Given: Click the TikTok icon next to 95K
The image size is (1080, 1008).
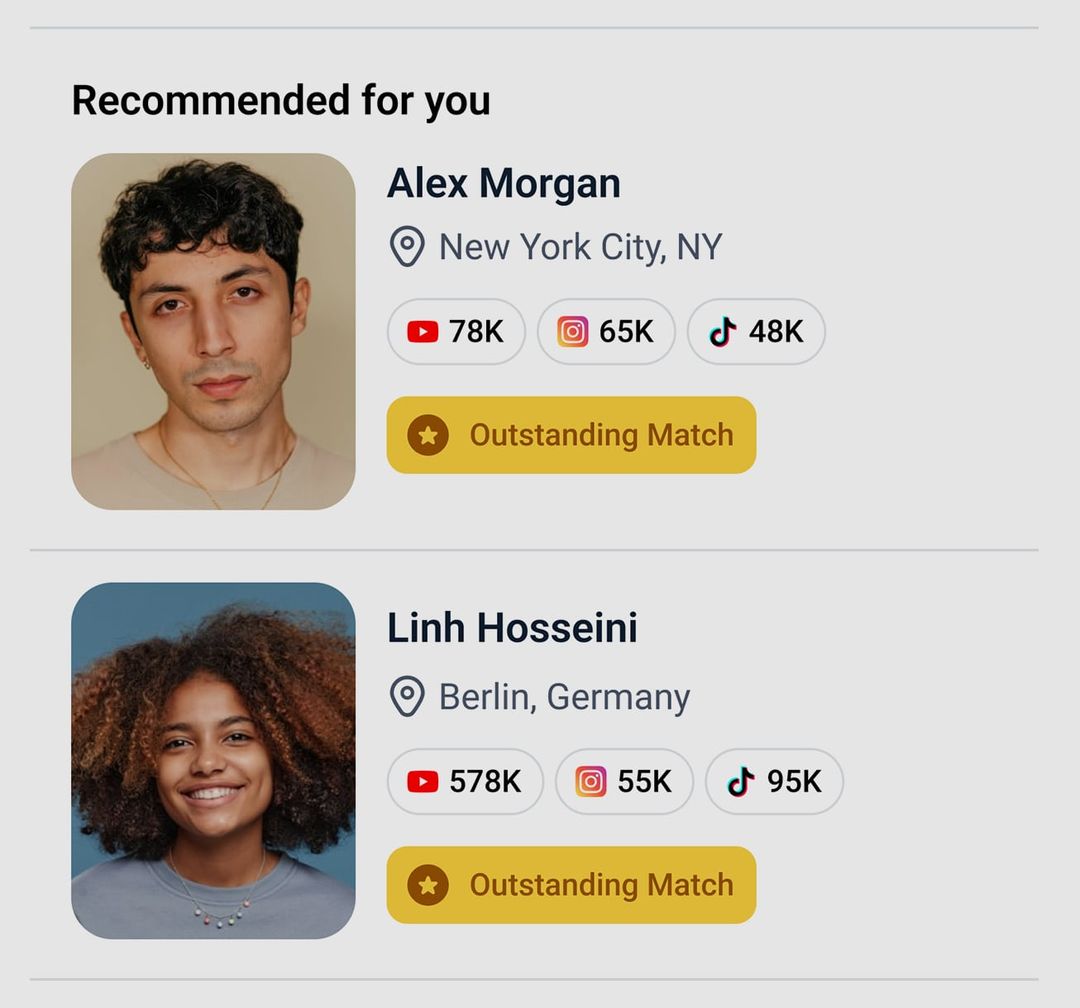Looking at the screenshot, I should (x=740, y=781).
